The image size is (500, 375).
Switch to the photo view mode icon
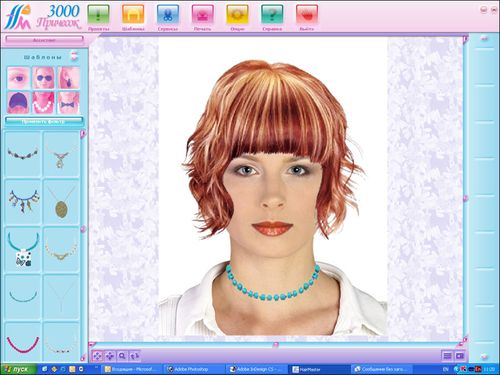460,356
